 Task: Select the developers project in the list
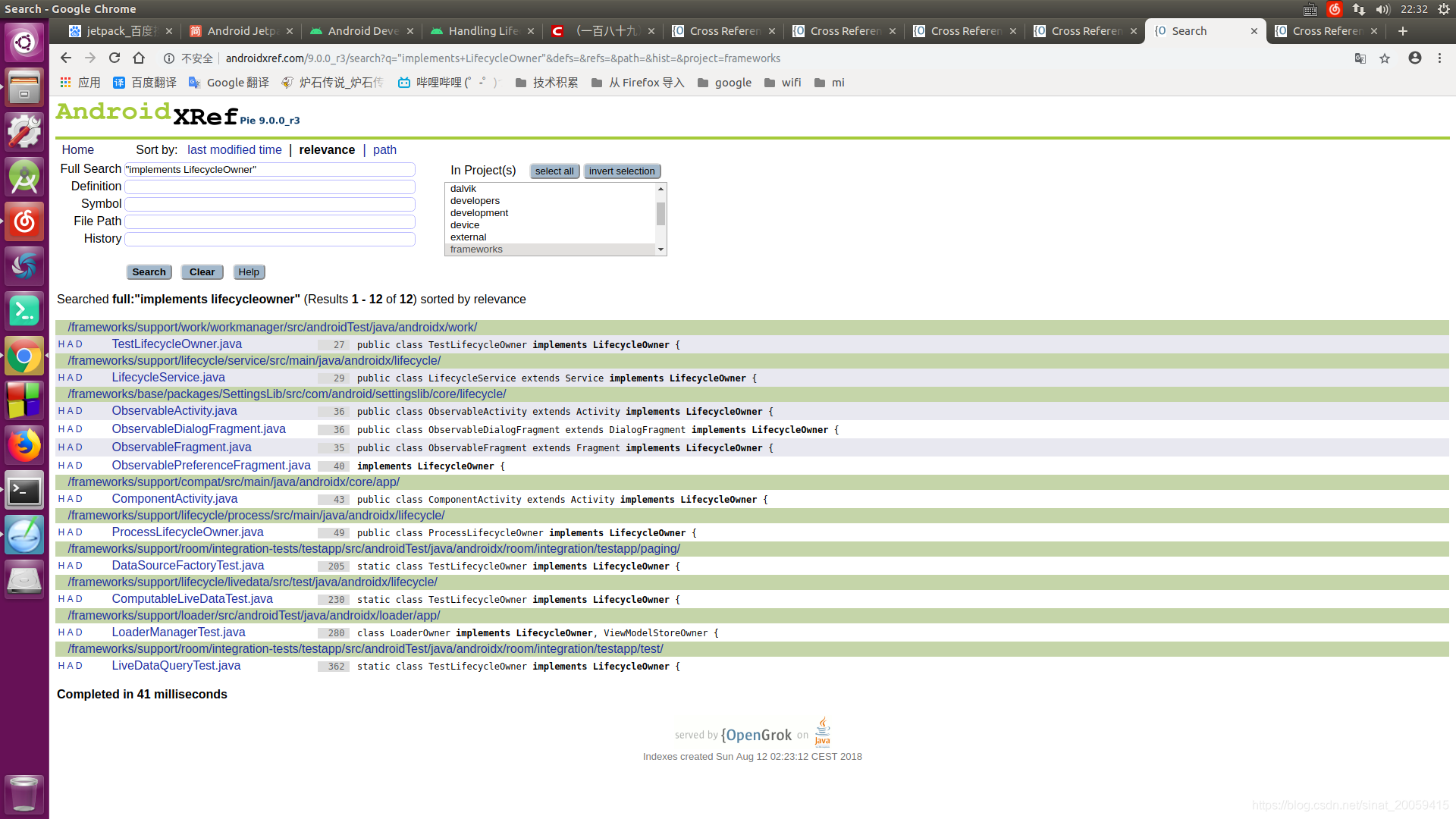[475, 200]
